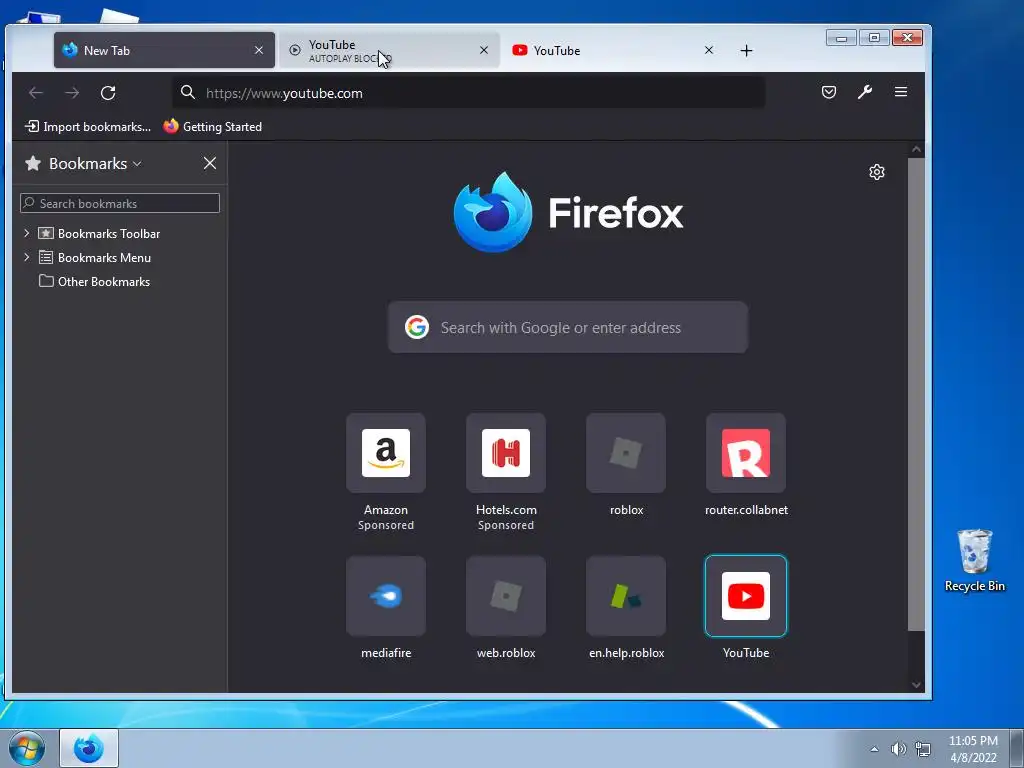Click the taskbar clock showing 11:05 PM
This screenshot has height=768, width=1024.
click(973, 749)
